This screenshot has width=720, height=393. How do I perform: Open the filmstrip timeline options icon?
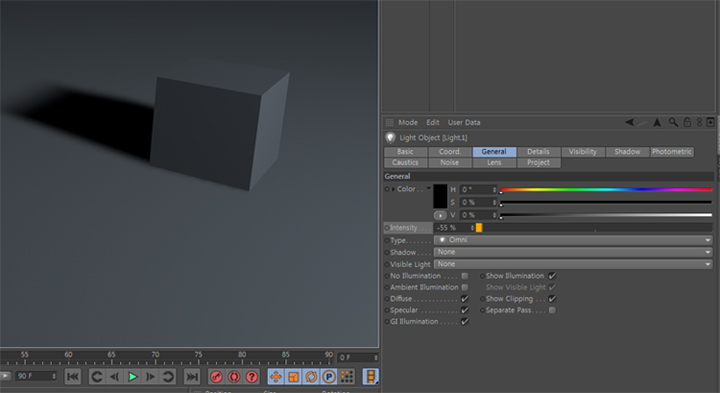click(371, 377)
